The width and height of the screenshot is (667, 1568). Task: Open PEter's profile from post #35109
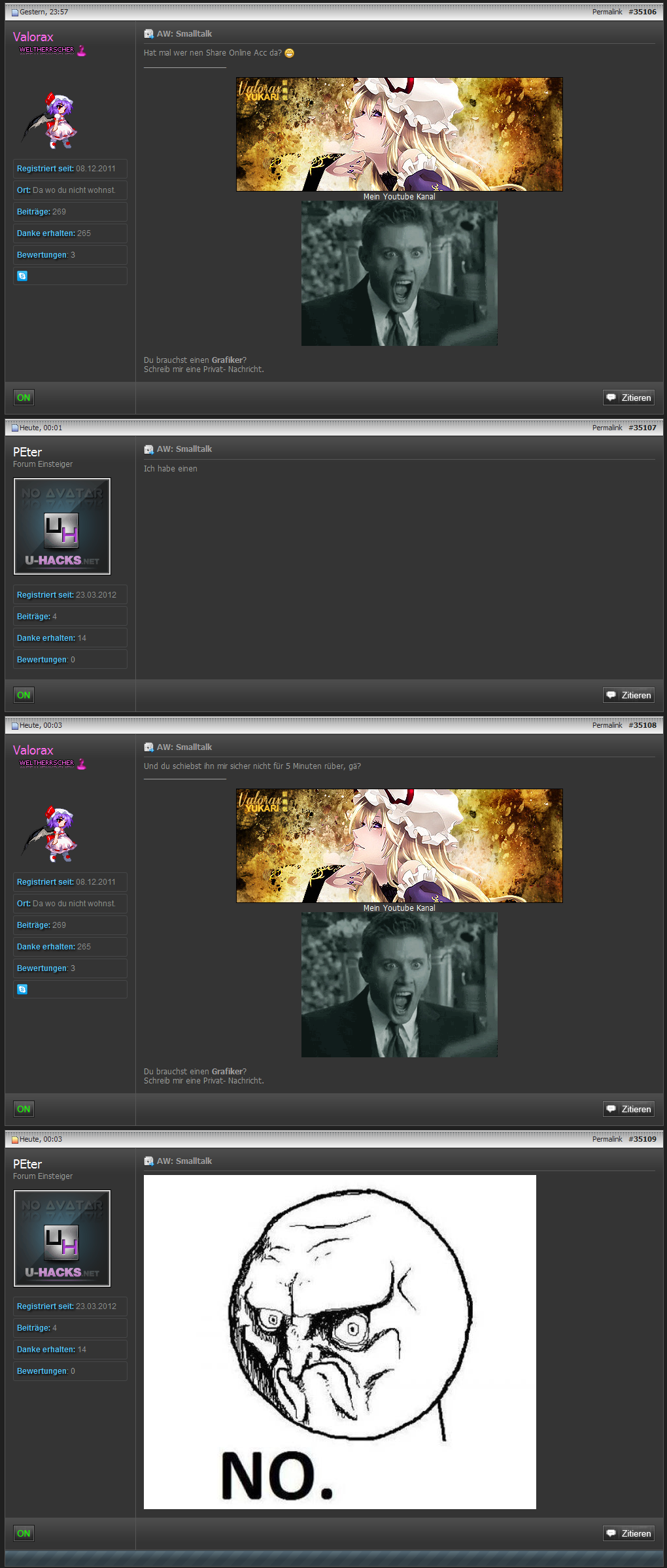pyautogui.click(x=27, y=1165)
